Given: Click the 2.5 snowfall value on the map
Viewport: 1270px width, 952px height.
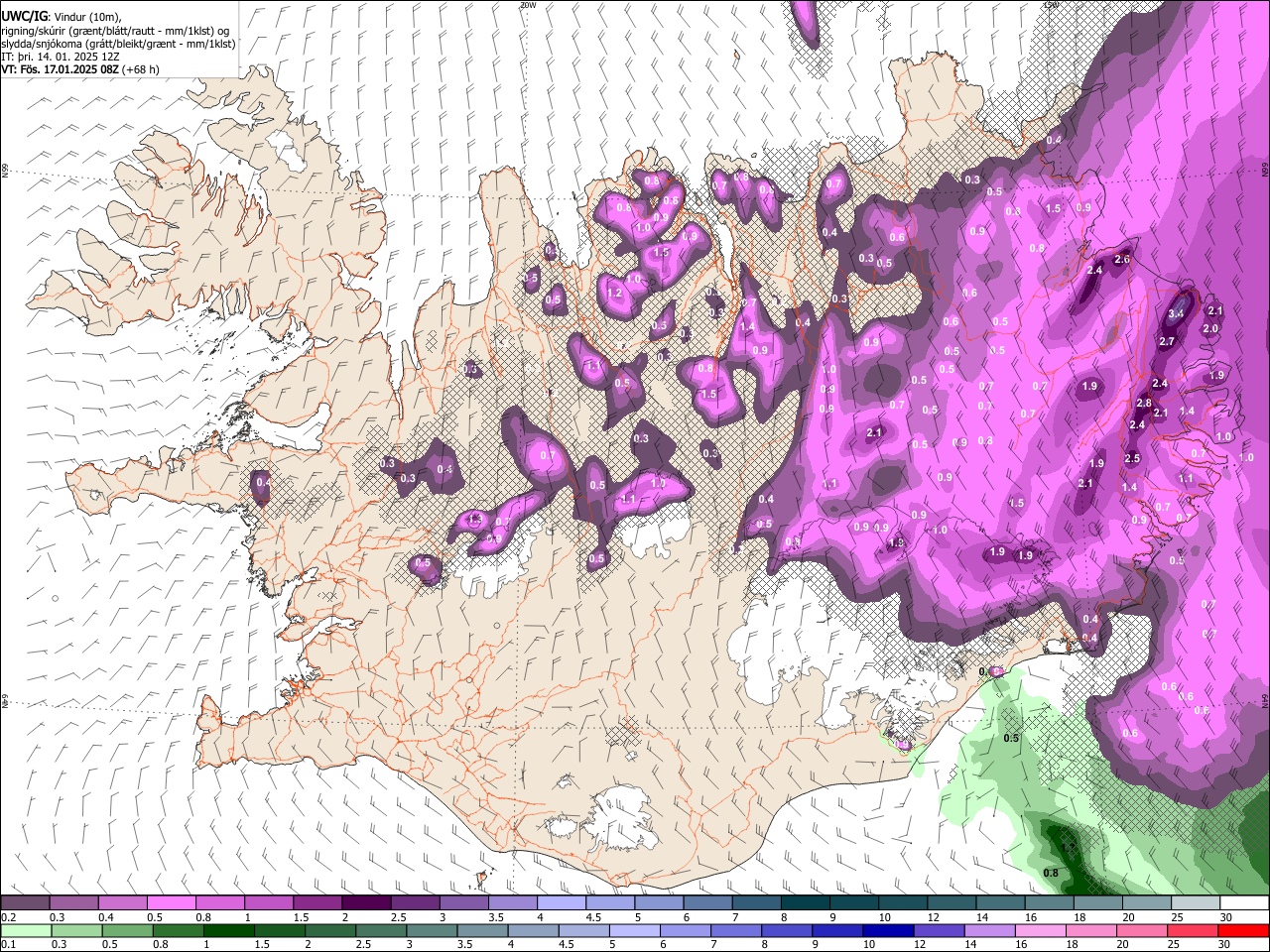Looking at the screenshot, I should point(1133,458).
